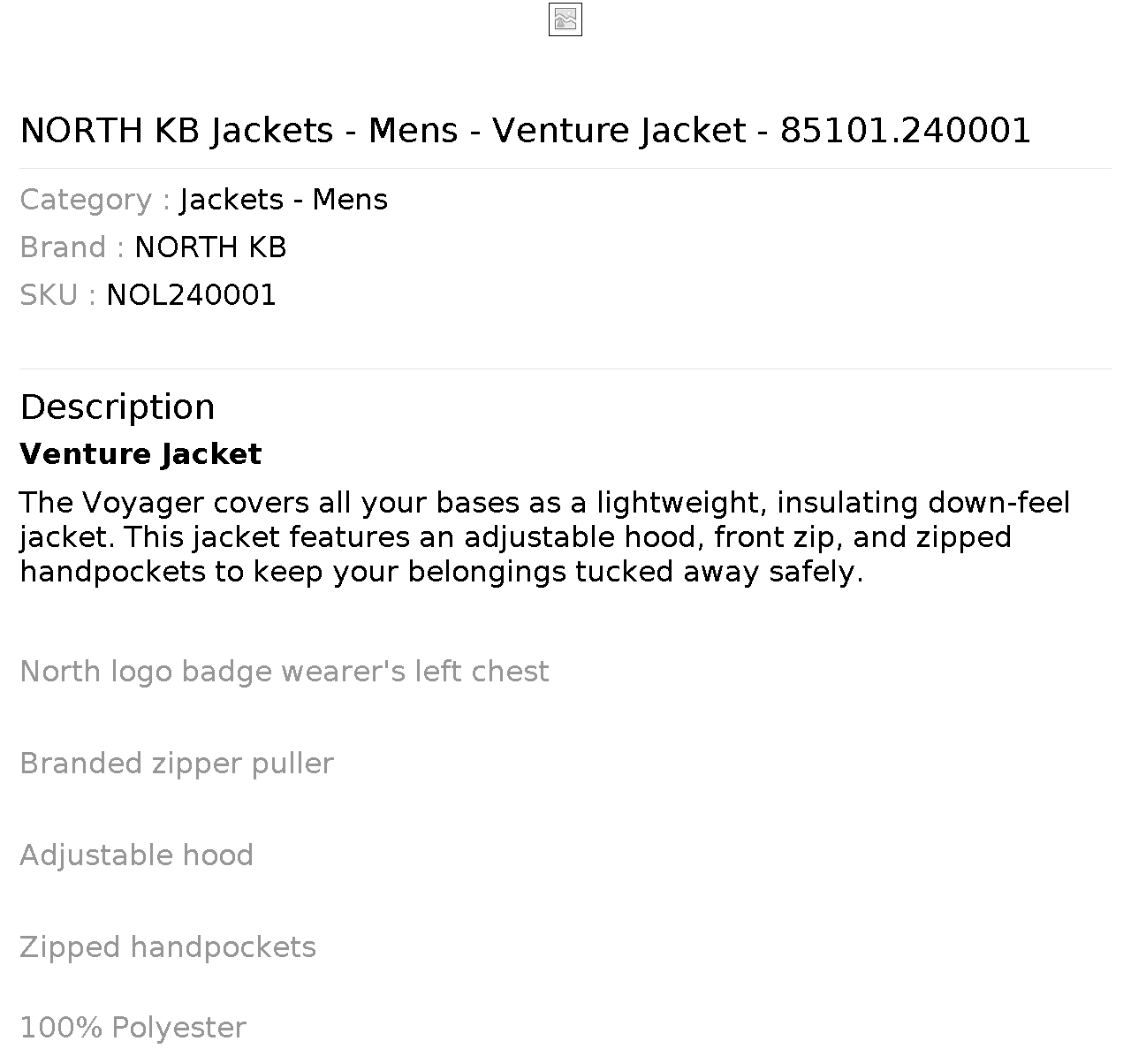1131x1064 pixels.
Task: Click the SKU label
Action: coord(57,295)
